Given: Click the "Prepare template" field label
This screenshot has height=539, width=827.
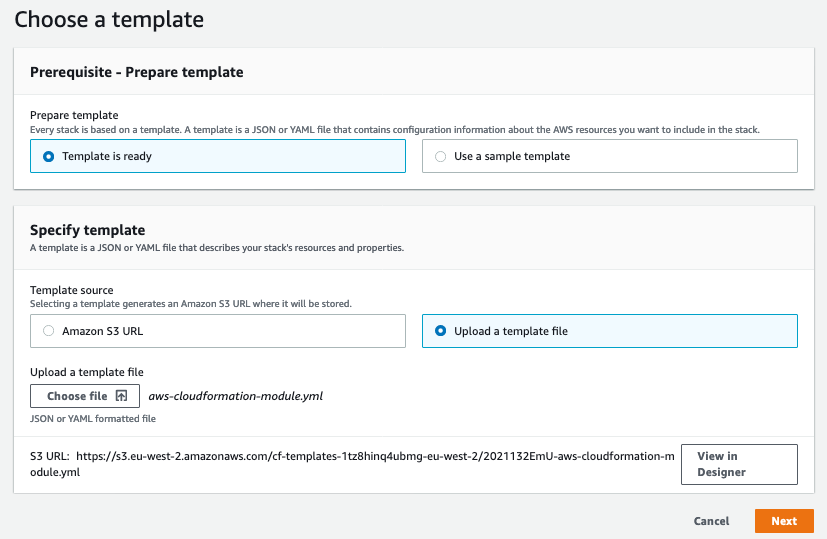Looking at the screenshot, I should [x=74, y=115].
